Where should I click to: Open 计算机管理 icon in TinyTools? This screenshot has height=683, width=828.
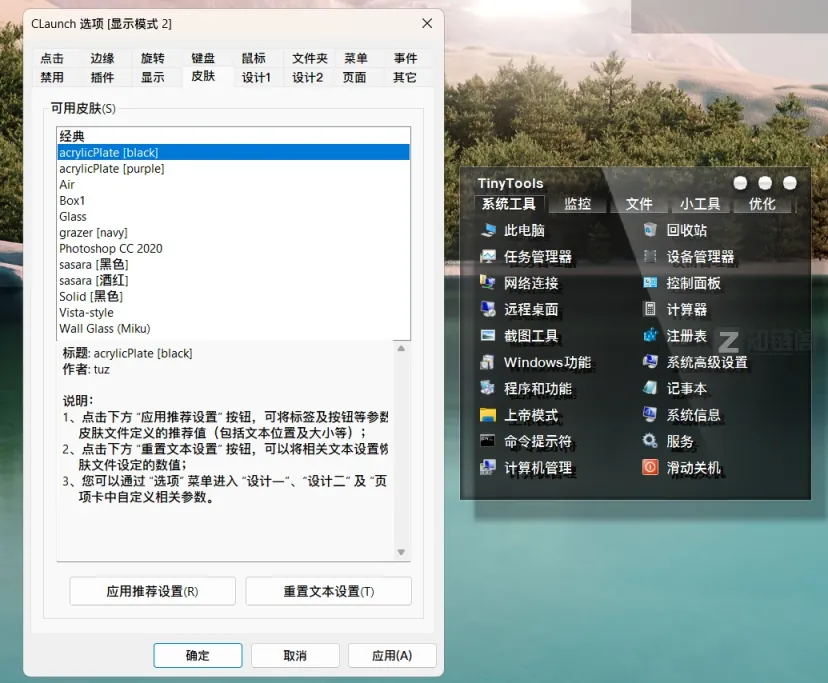pos(488,467)
